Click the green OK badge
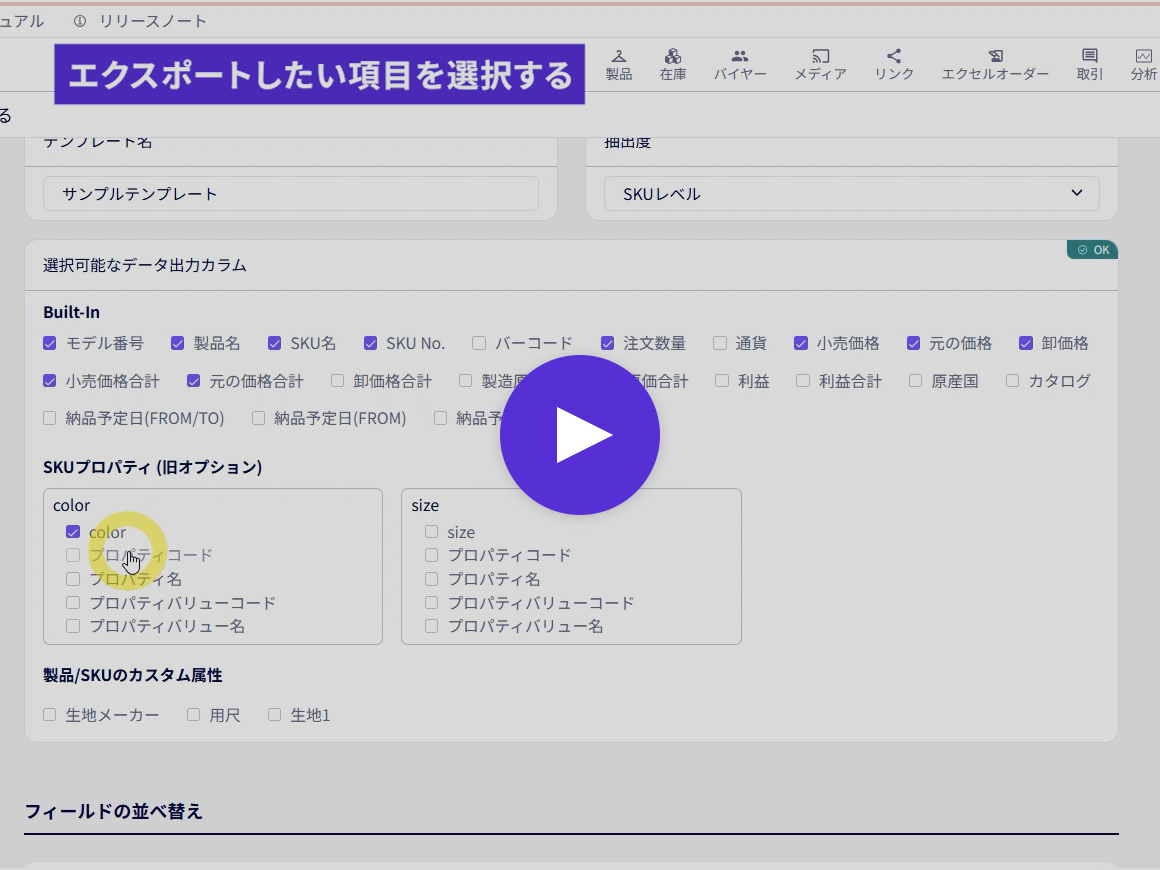The height and width of the screenshot is (870, 1160). (1093, 250)
